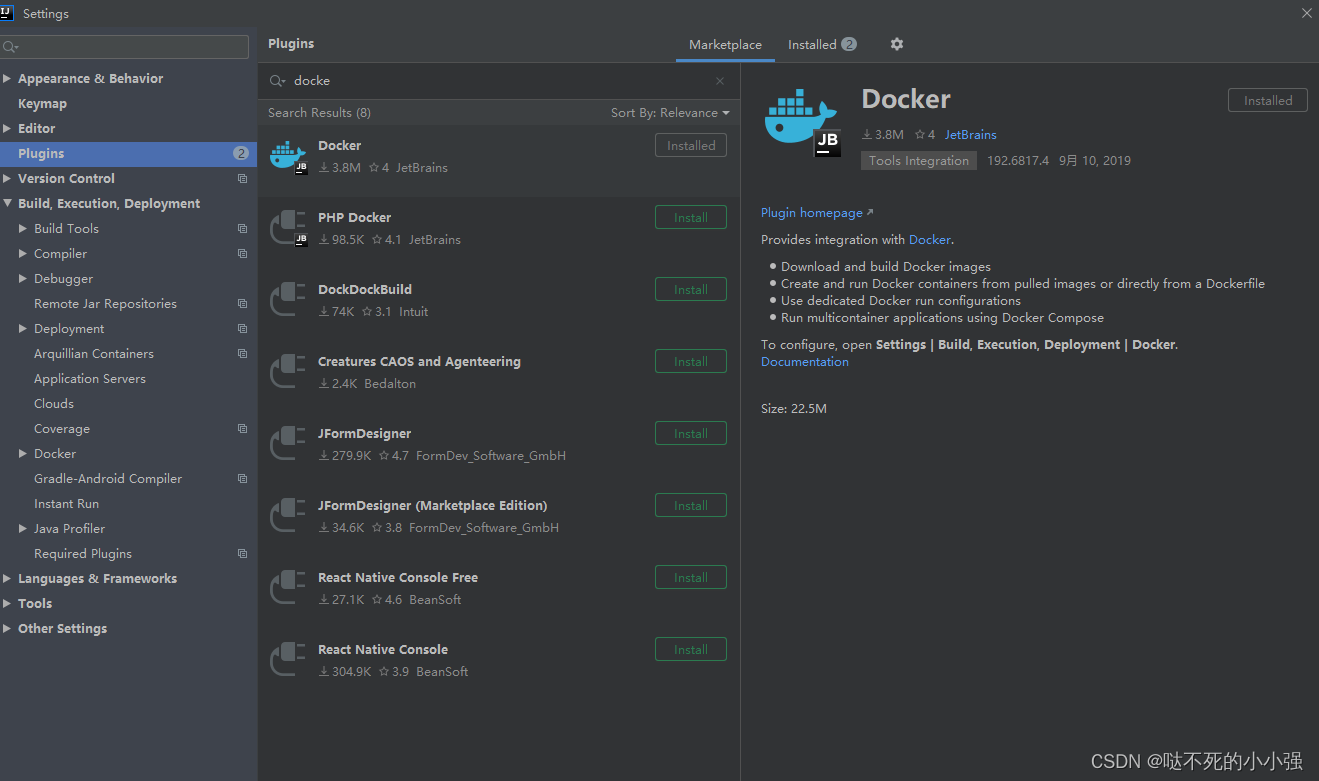
Task: Install the JFormDesigner plugin
Action: [691, 434]
